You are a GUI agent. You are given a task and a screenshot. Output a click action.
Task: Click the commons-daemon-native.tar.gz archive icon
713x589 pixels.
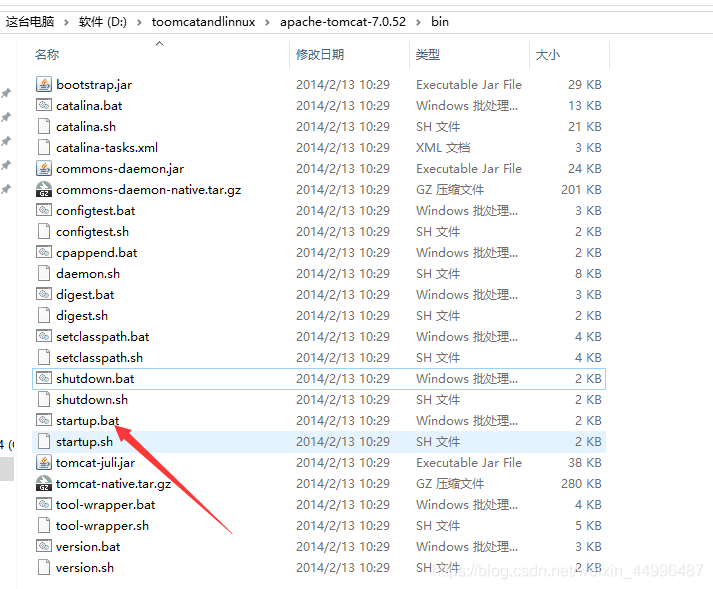[x=44, y=190]
